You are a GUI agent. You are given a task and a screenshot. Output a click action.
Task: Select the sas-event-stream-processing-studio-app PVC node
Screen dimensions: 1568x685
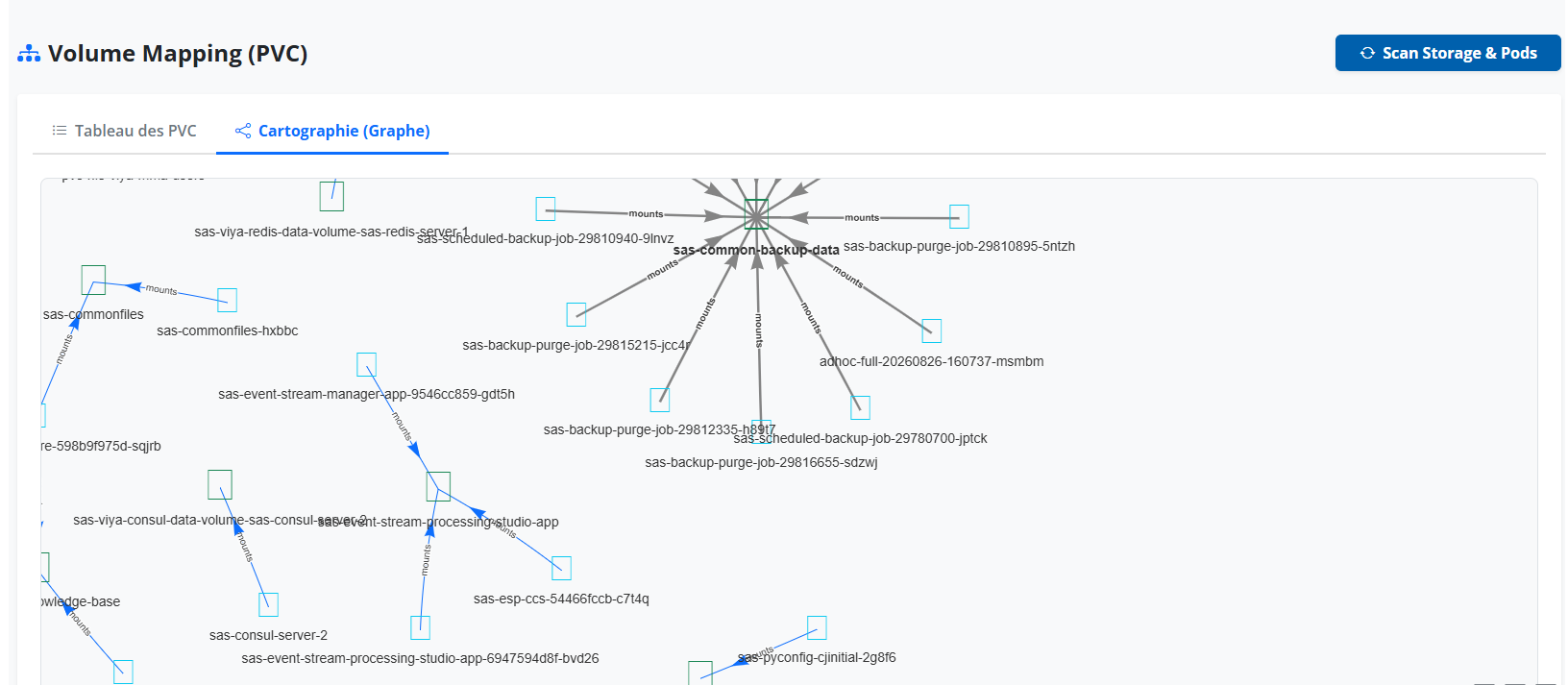pos(438,486)
